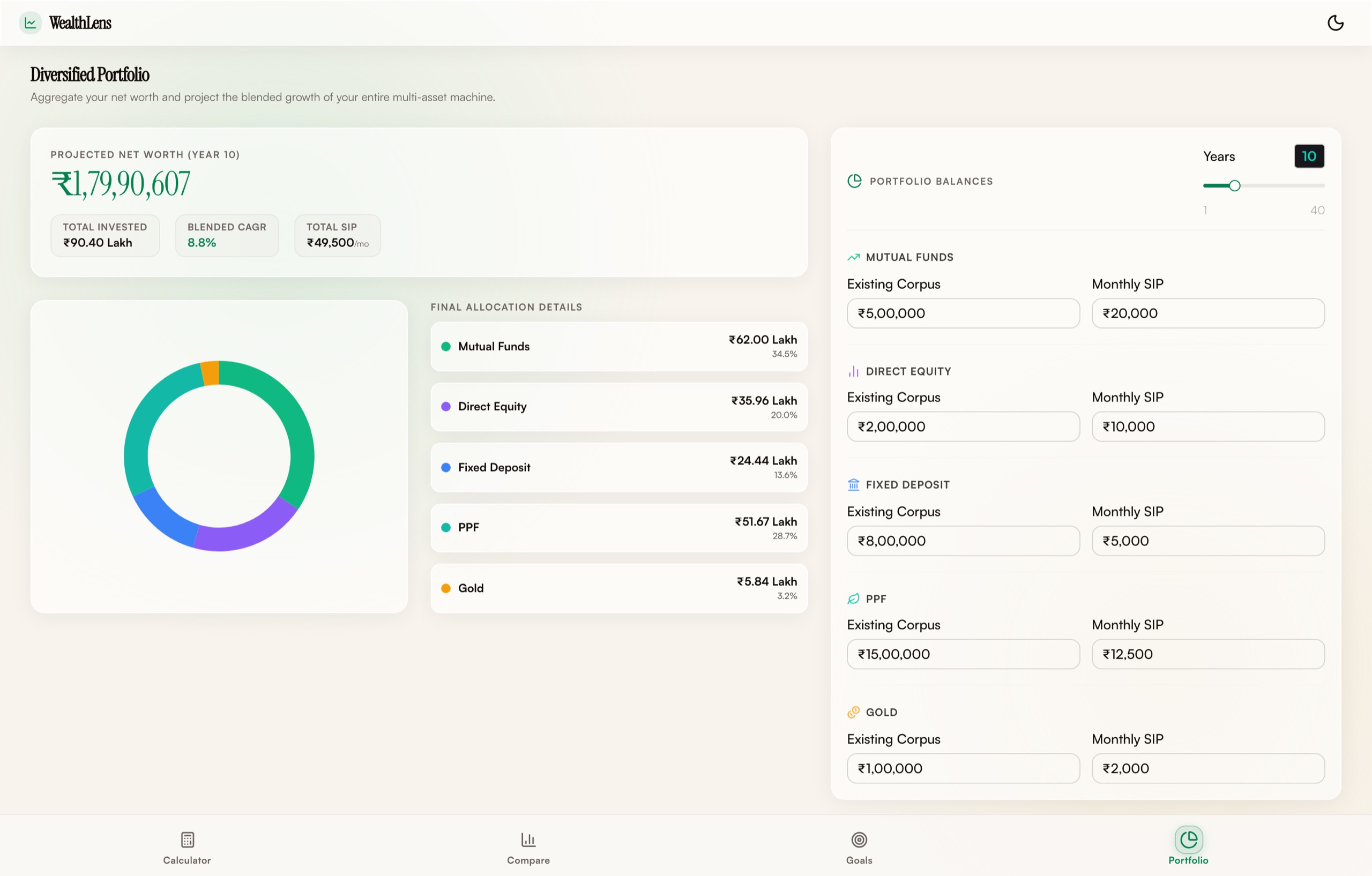
Task: Click the Blended CAGR 8.8% chip
Action: click(227, 235)
